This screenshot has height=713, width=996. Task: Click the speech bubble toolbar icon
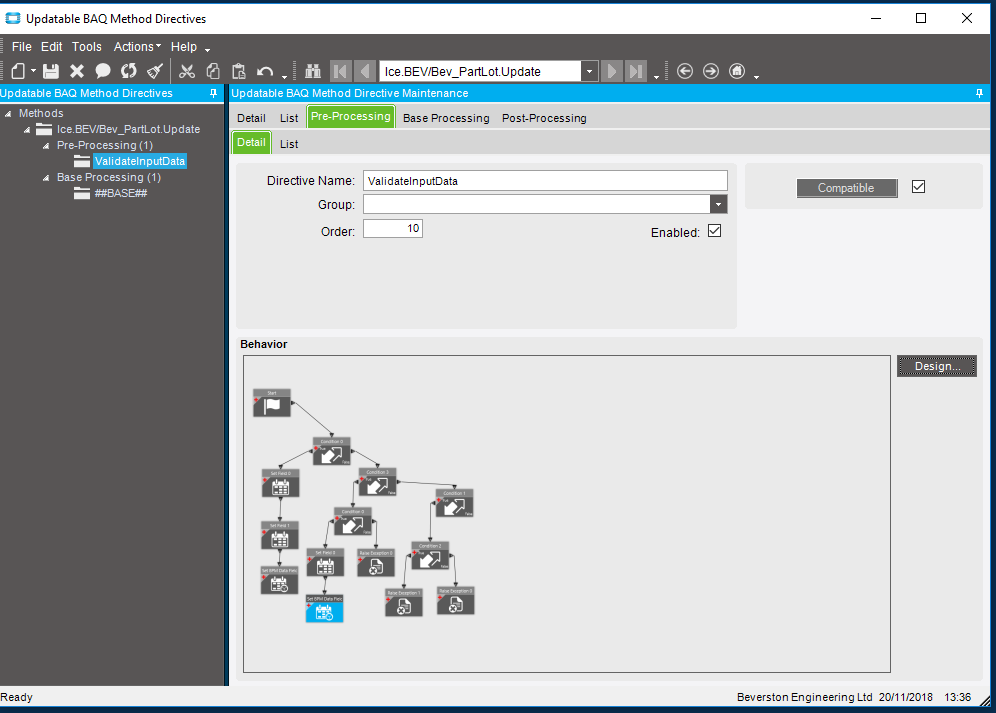(103, 71)
